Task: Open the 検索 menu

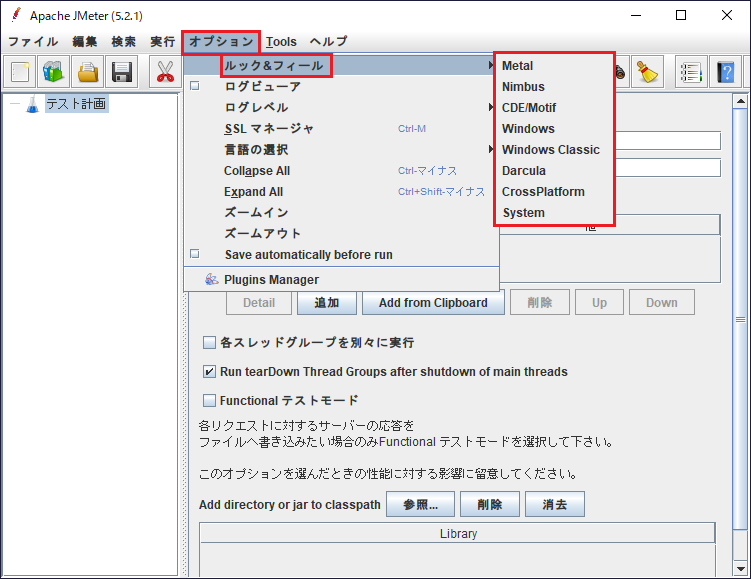Action: point(124,42)
